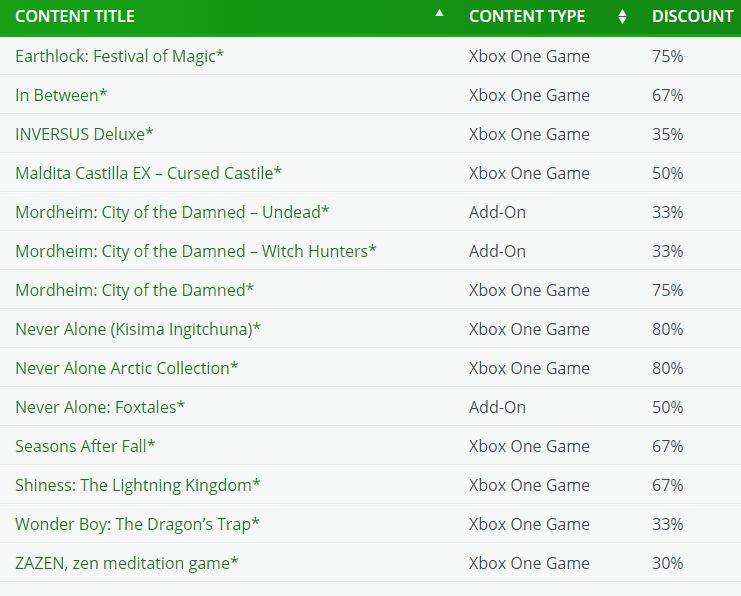Open Mordheim: City of the Damned – Undead

(172, 212)
